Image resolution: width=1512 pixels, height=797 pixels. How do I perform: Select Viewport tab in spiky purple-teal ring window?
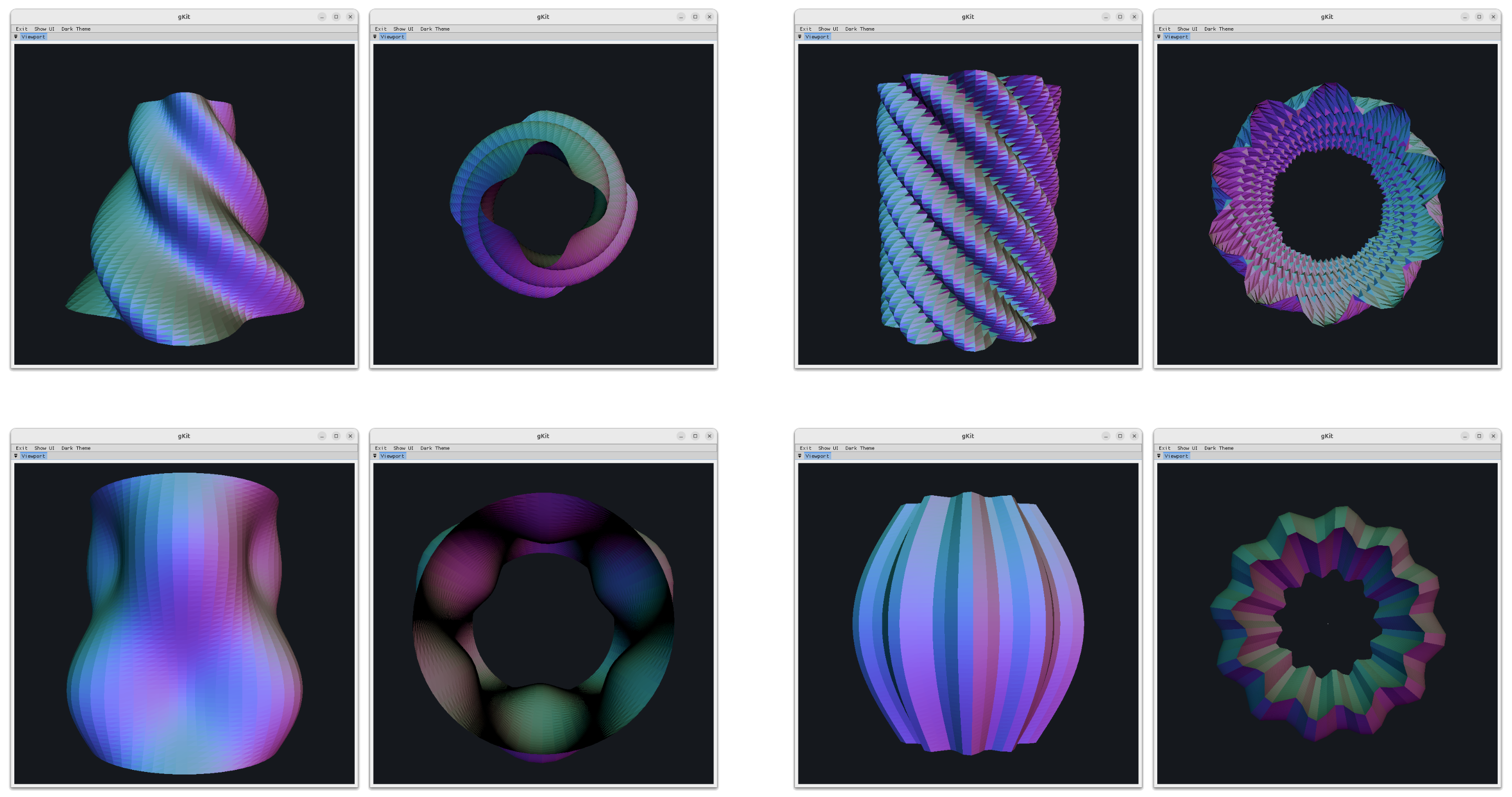pyautogui.click(x=1176, y=36)
